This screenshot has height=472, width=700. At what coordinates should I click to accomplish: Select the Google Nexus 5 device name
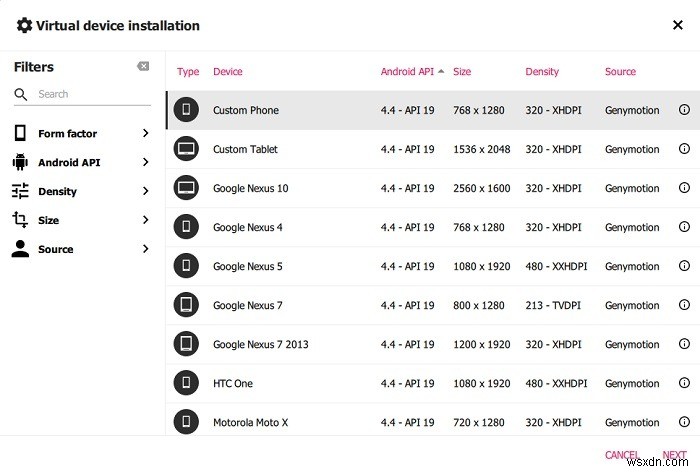pos(248,267)
